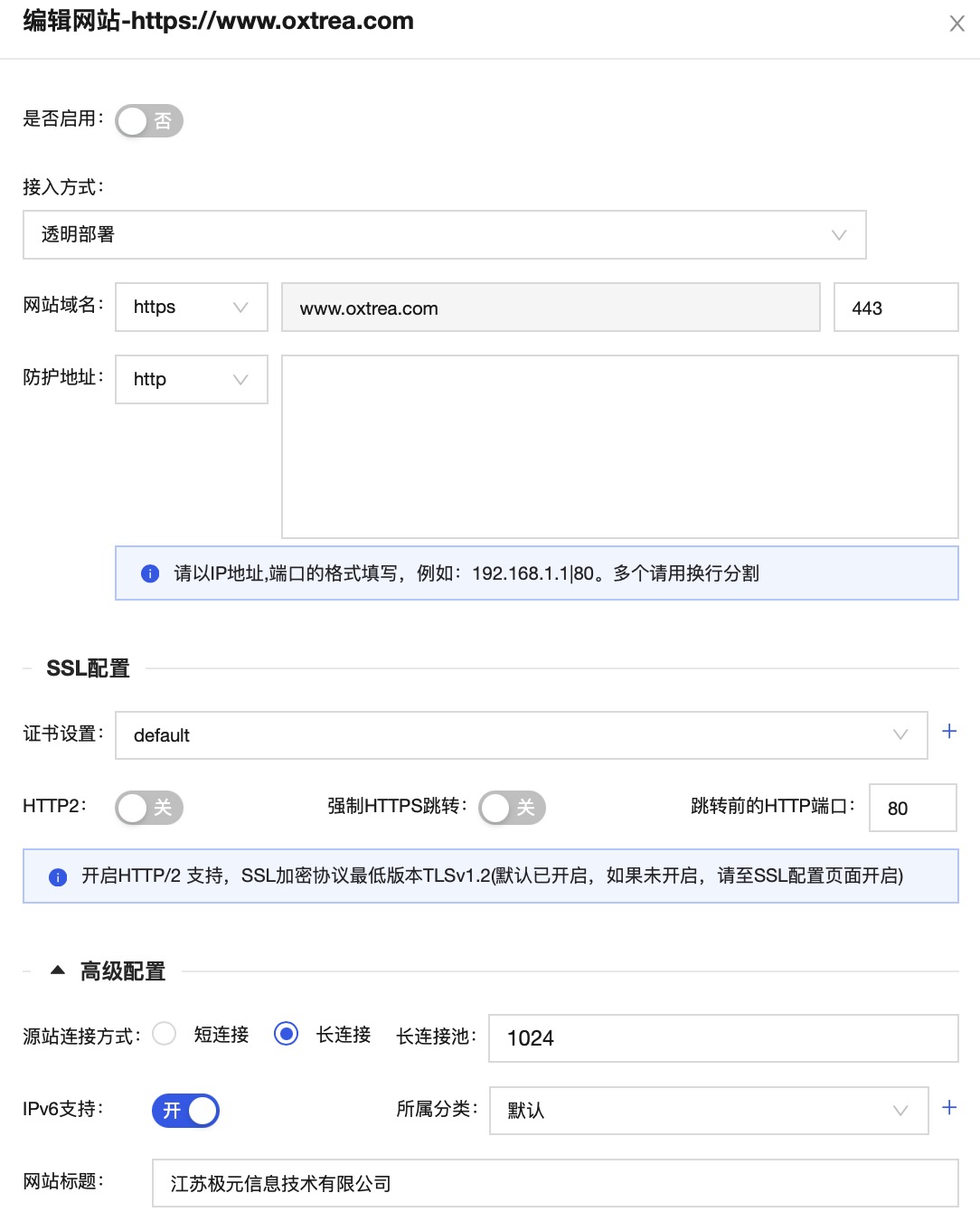
Task: Click the plus icon next to certificate setting
Action: pos(949,732)
